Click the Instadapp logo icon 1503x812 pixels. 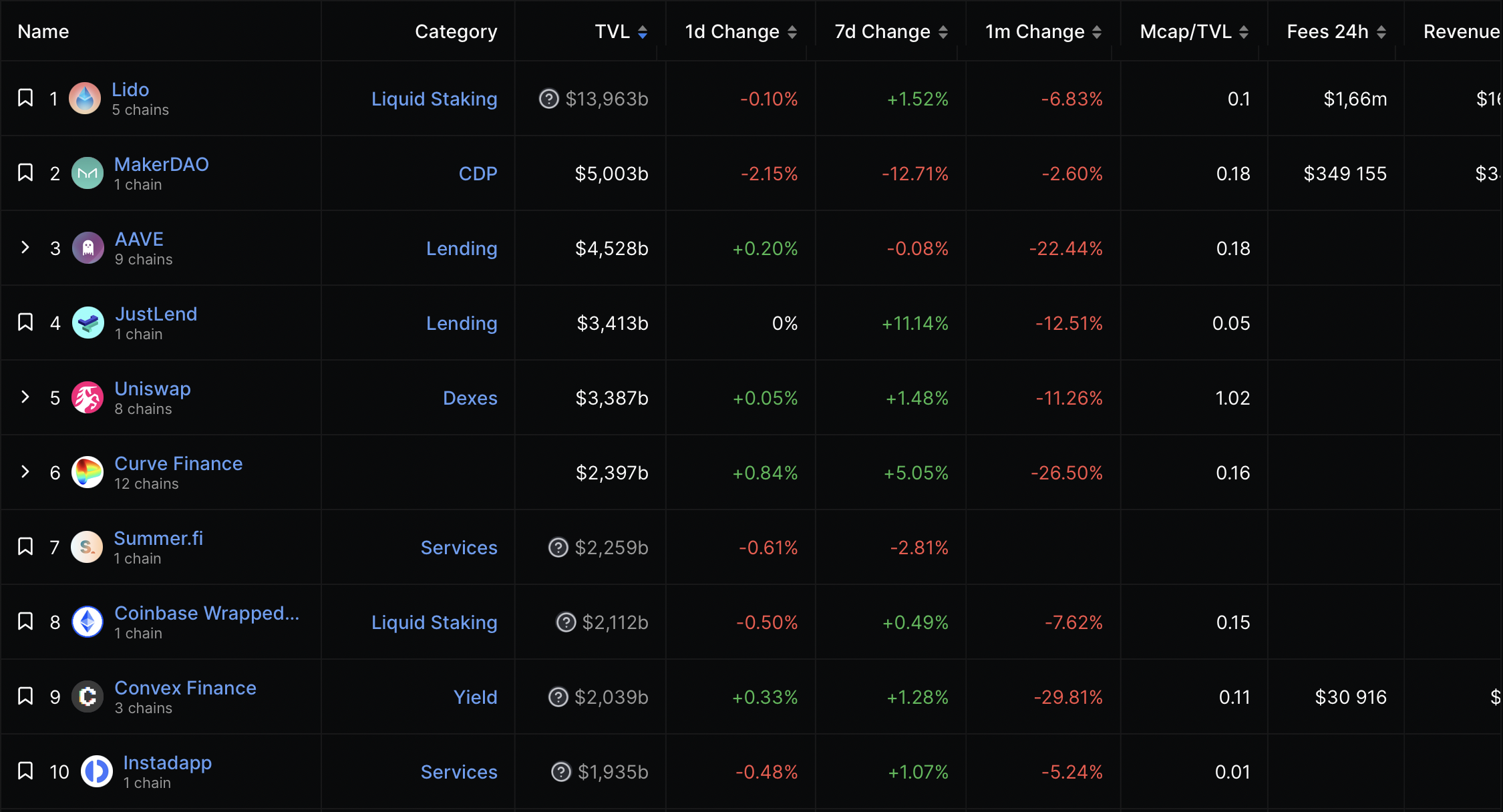[97, 772]
